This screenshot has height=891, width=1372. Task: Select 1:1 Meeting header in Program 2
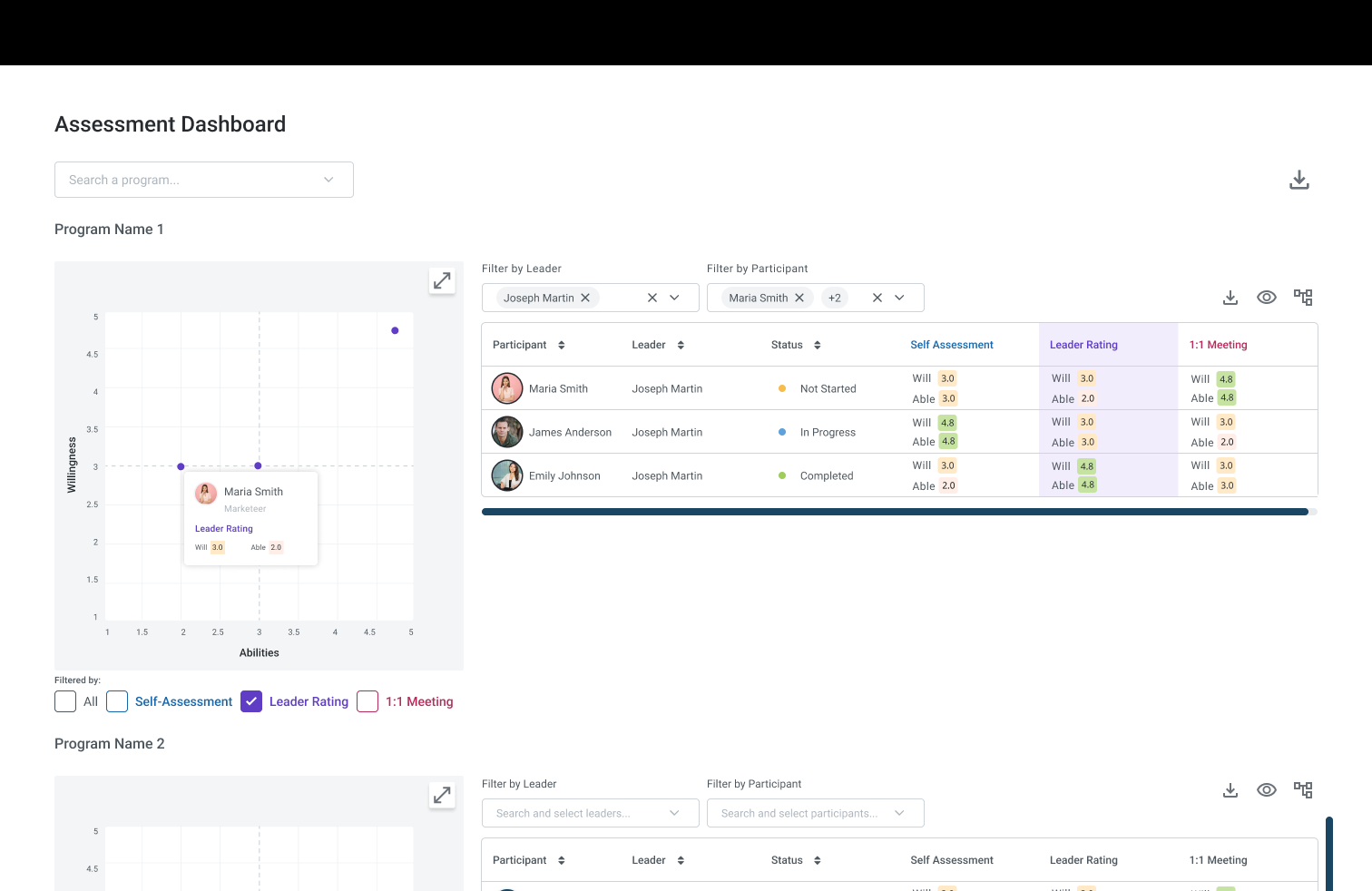click(x=1219, y=860)
